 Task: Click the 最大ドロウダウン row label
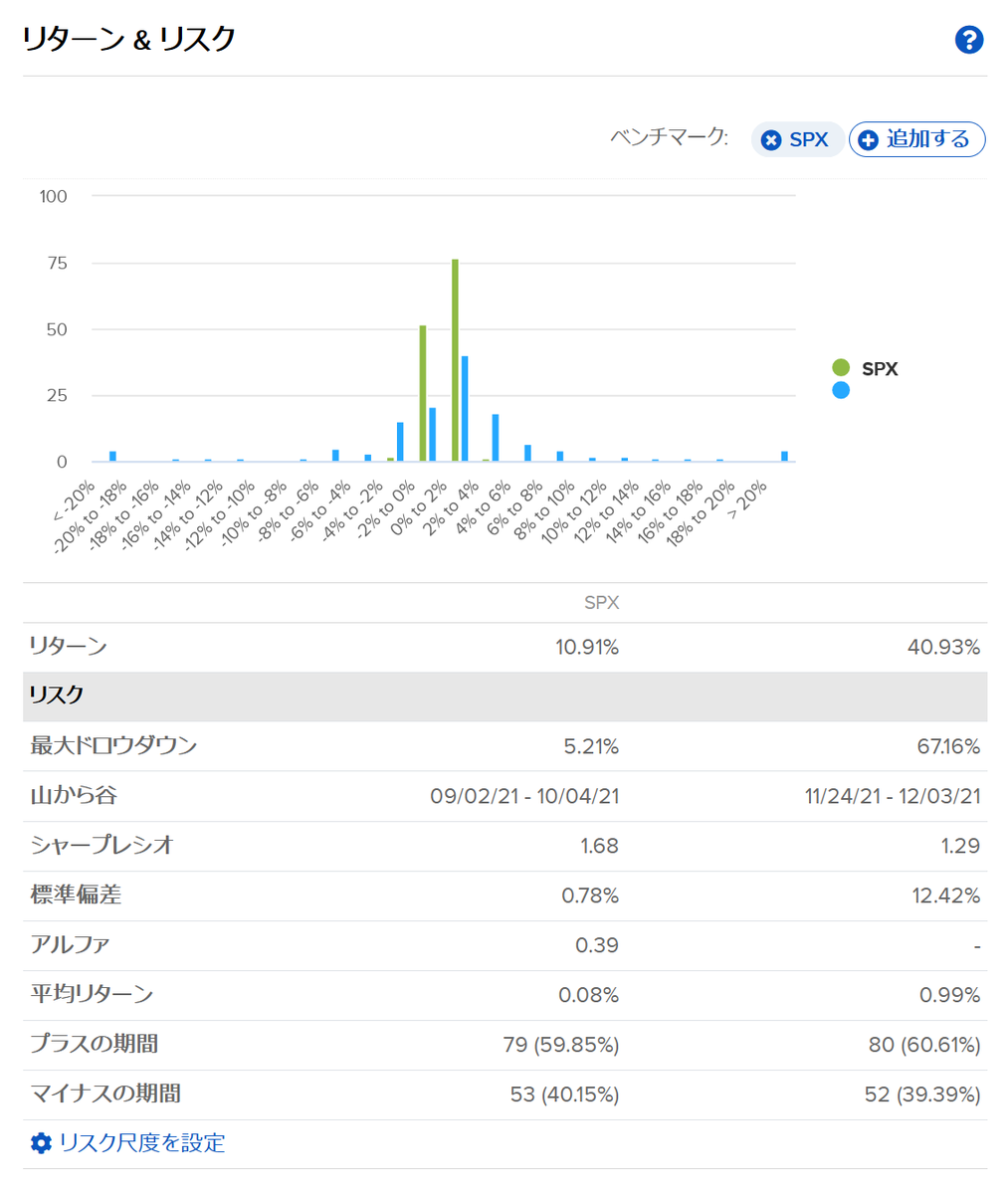tap(113, 745)
